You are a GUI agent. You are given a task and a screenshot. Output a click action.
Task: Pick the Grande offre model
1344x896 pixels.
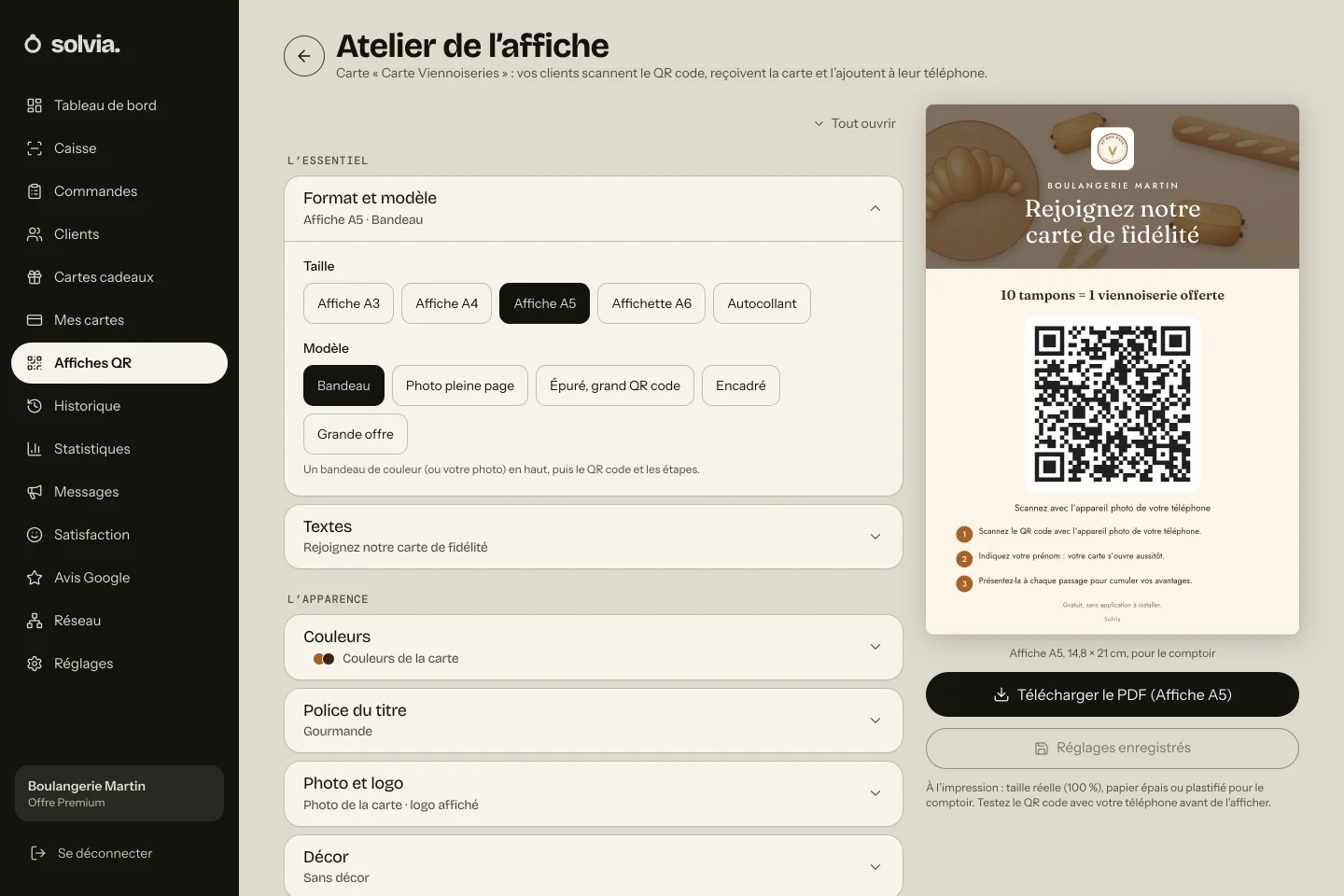click(356, 434)
